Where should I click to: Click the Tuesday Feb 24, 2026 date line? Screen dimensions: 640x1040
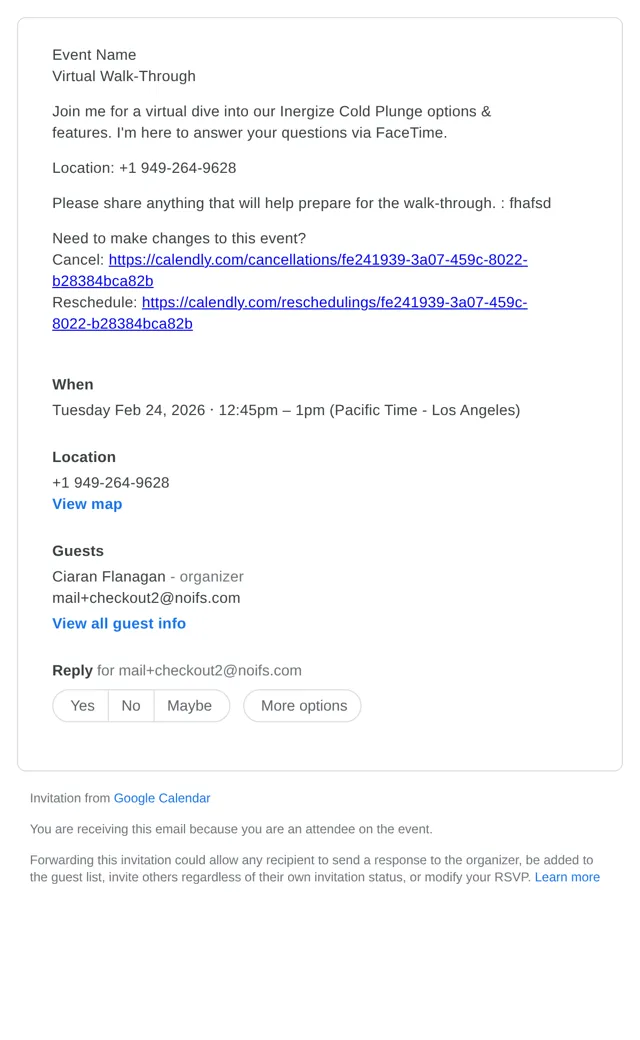(286, 410)
